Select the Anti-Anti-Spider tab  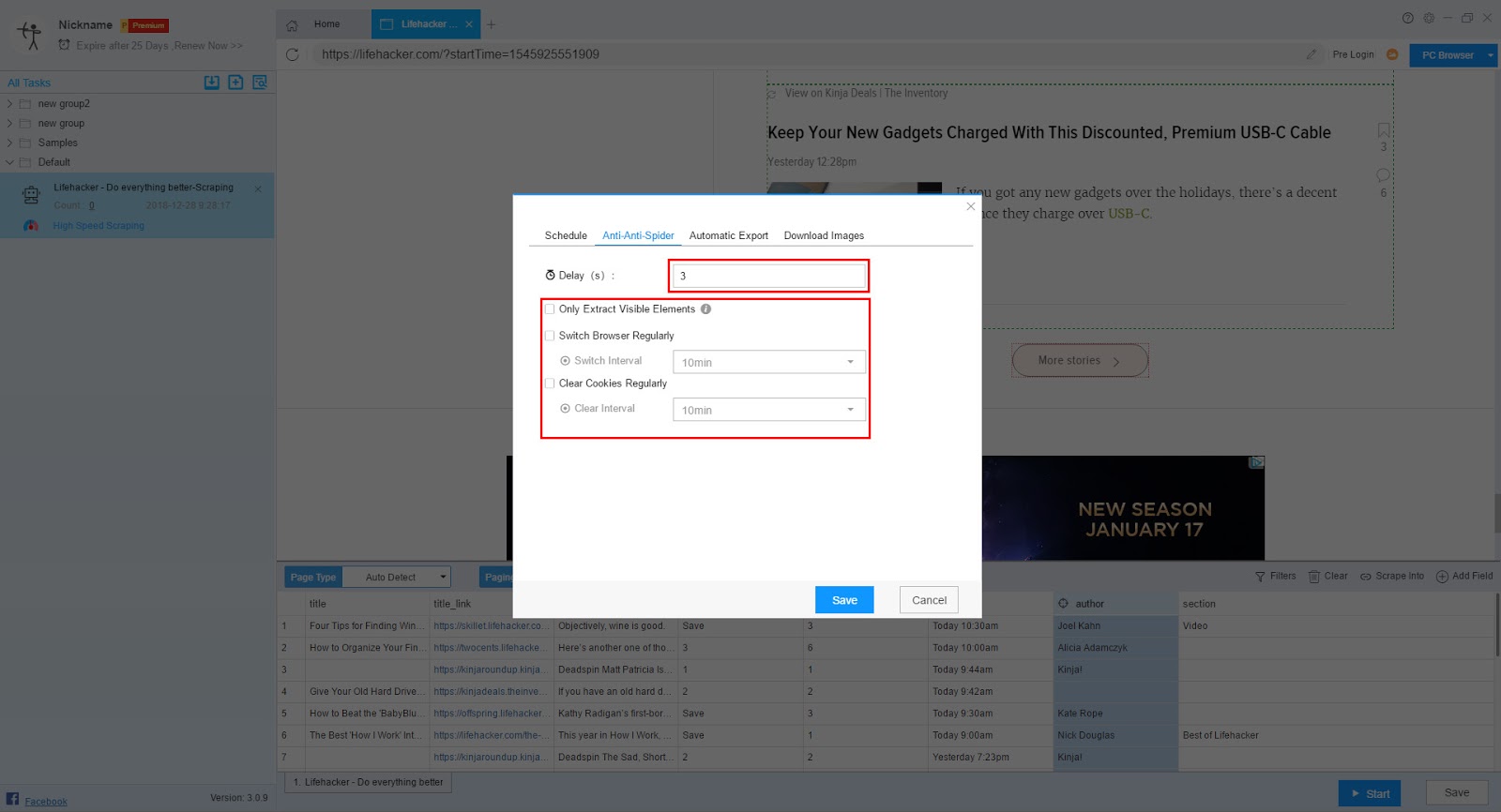(x=638, y=235)
